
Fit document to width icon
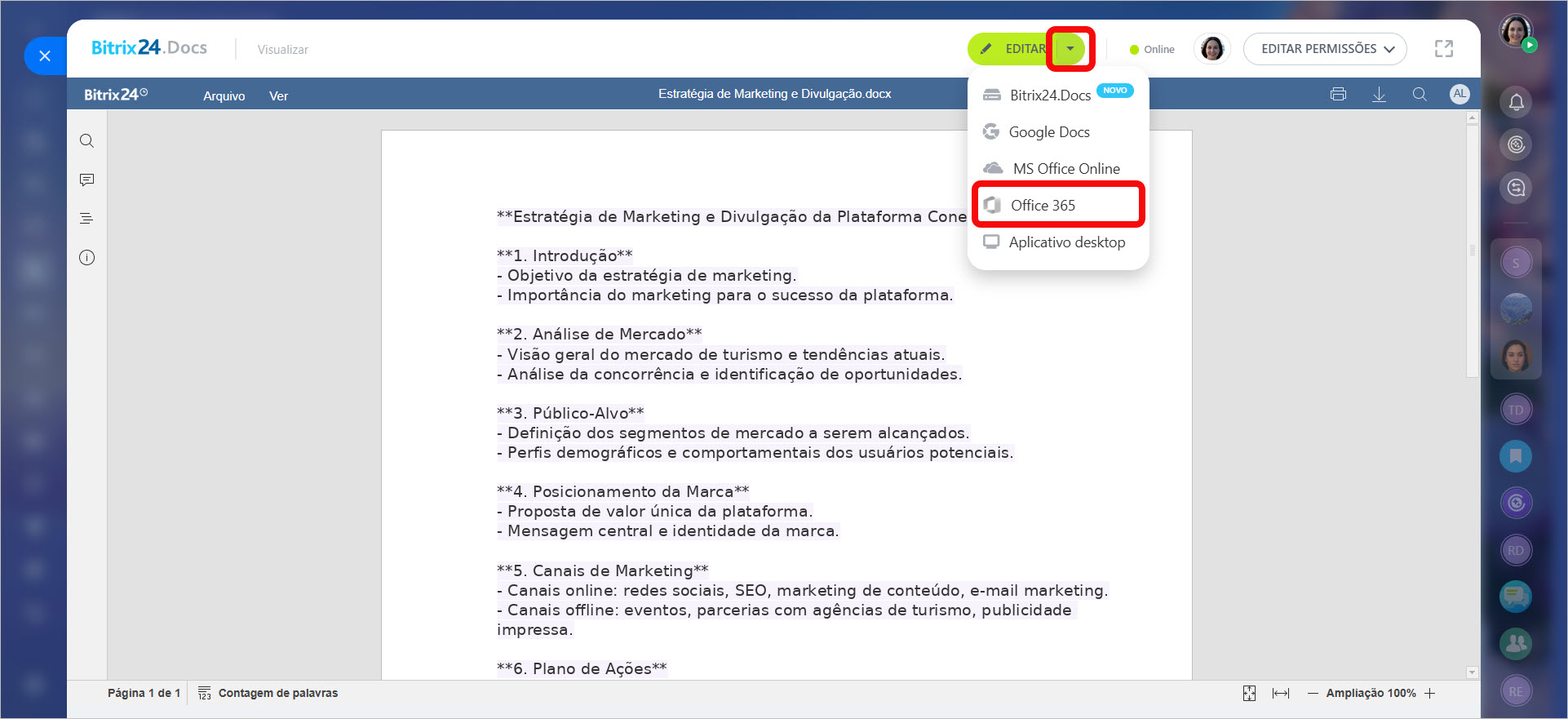1281,693
